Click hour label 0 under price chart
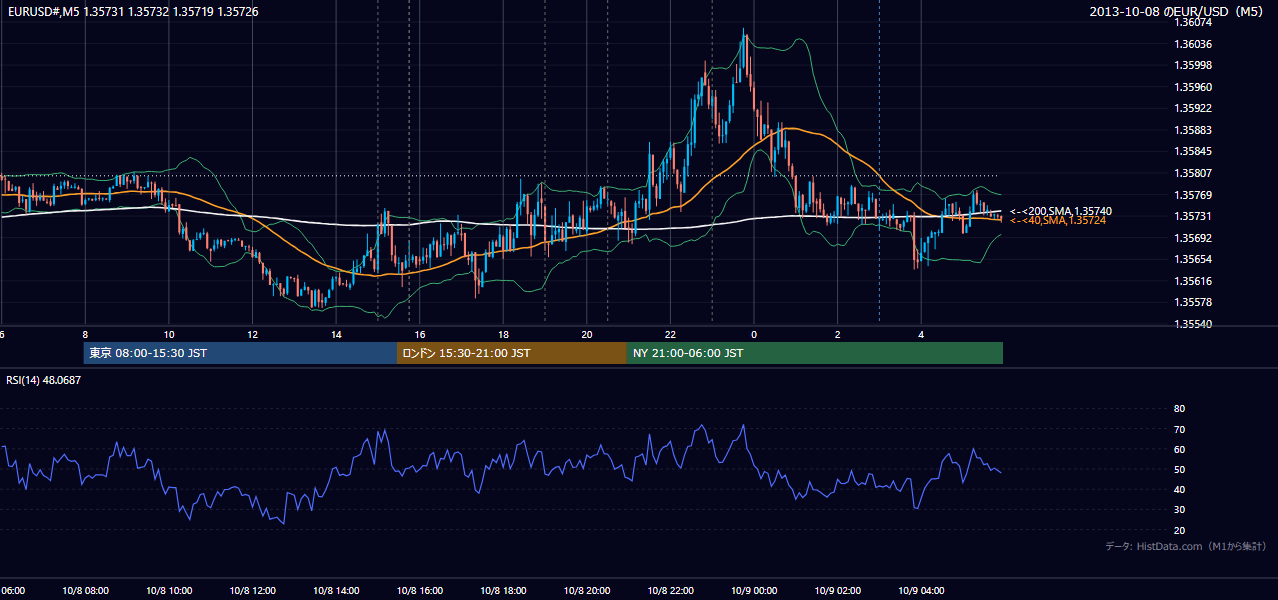Viewport: 1278px width, 600px height. click(x=754, y=335)
